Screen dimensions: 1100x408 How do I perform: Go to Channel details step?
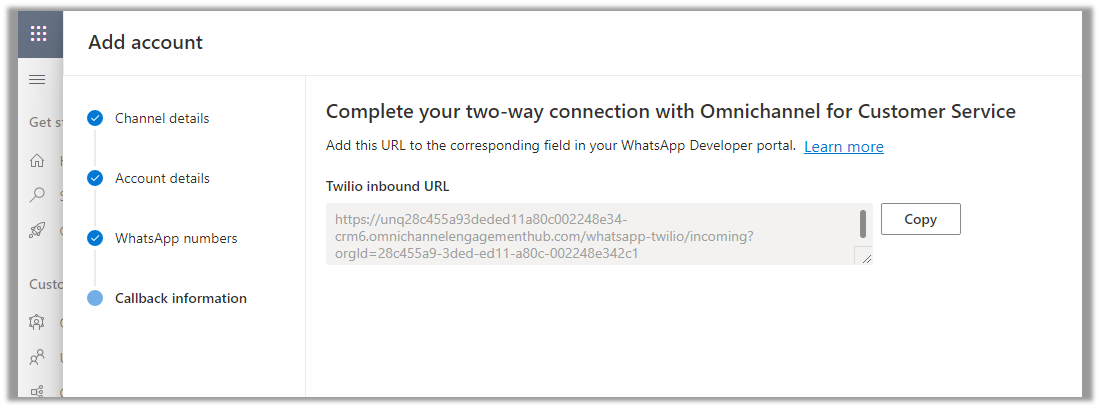162,118
